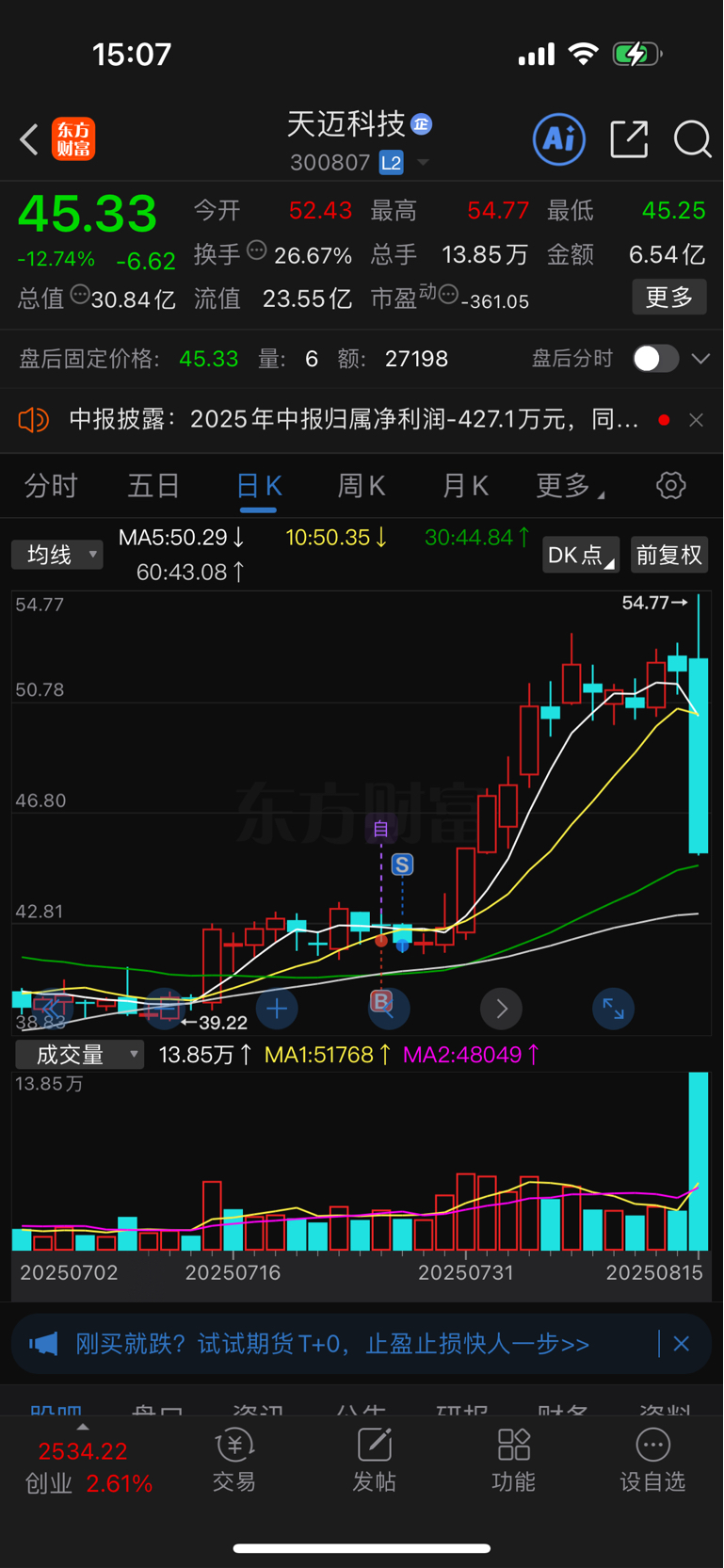Tap the 天迈科技 stock title
Viewport: 724px width, 1568px height.
click(x=346, y=124)
